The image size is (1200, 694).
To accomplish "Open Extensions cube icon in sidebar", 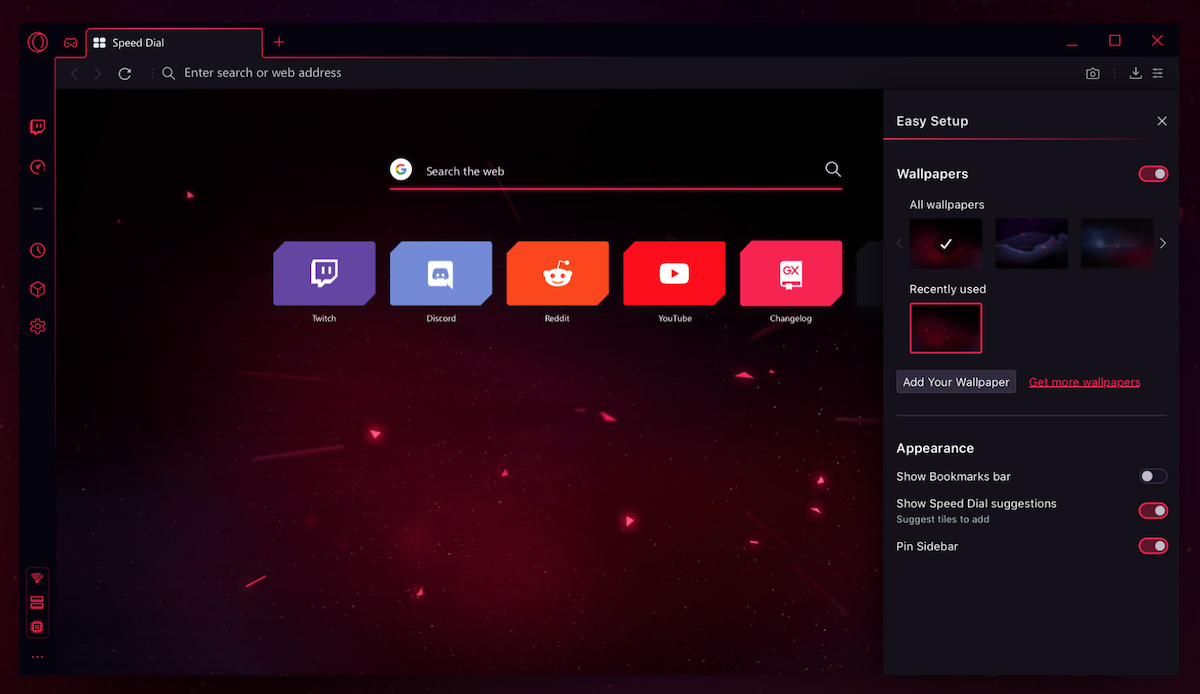I will click(37, 289).
